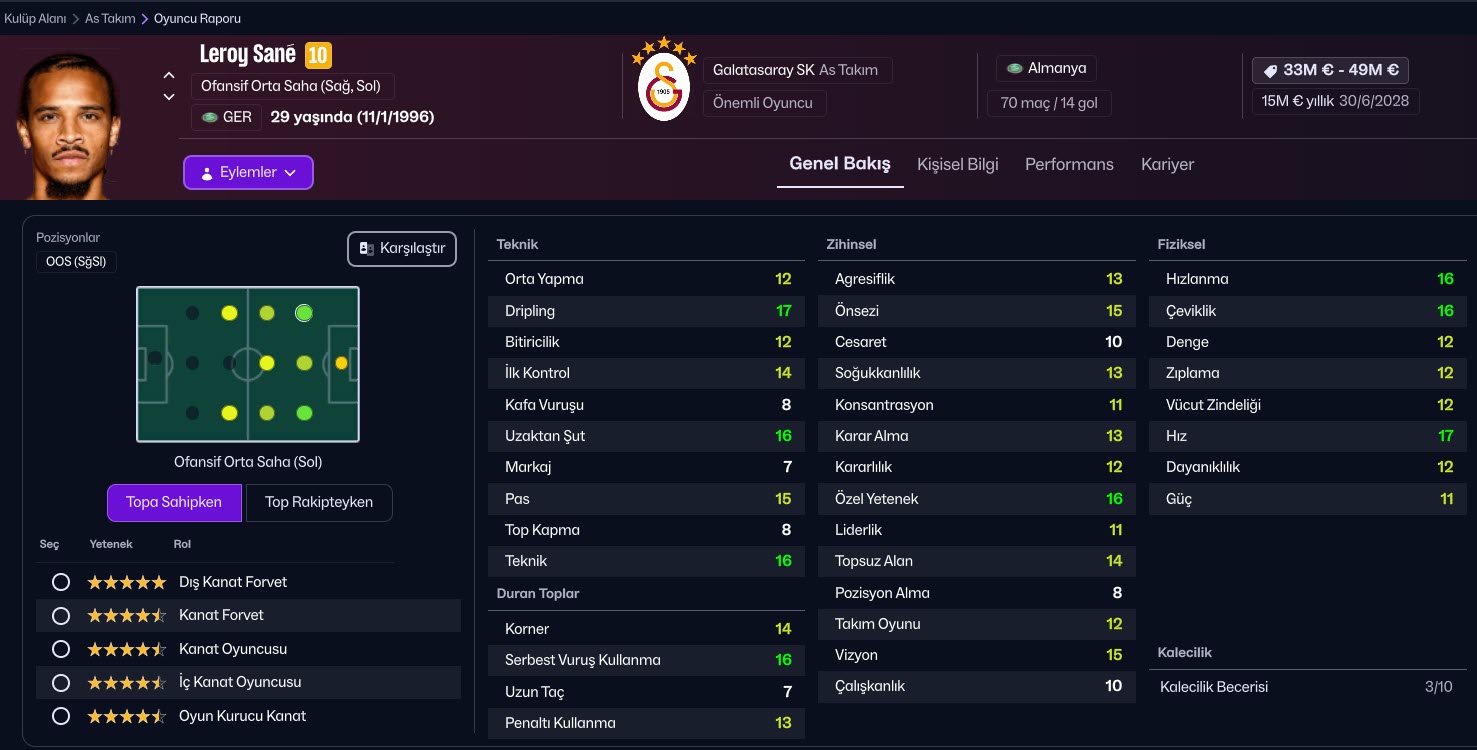
Task: Choose the Oyun Kurucu Kanat radio option
Action: click(x=61, y=716)
